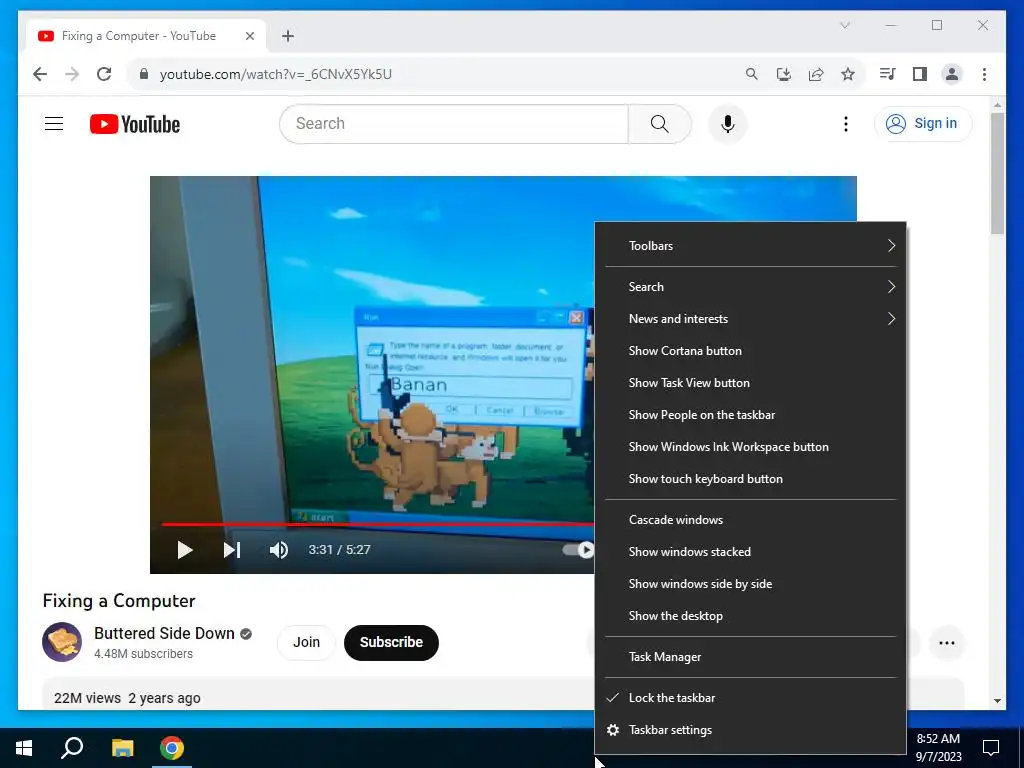Open the Chrome profile avatar
The width and height of the screenshot is (1024, 768).
pos(952,74)
